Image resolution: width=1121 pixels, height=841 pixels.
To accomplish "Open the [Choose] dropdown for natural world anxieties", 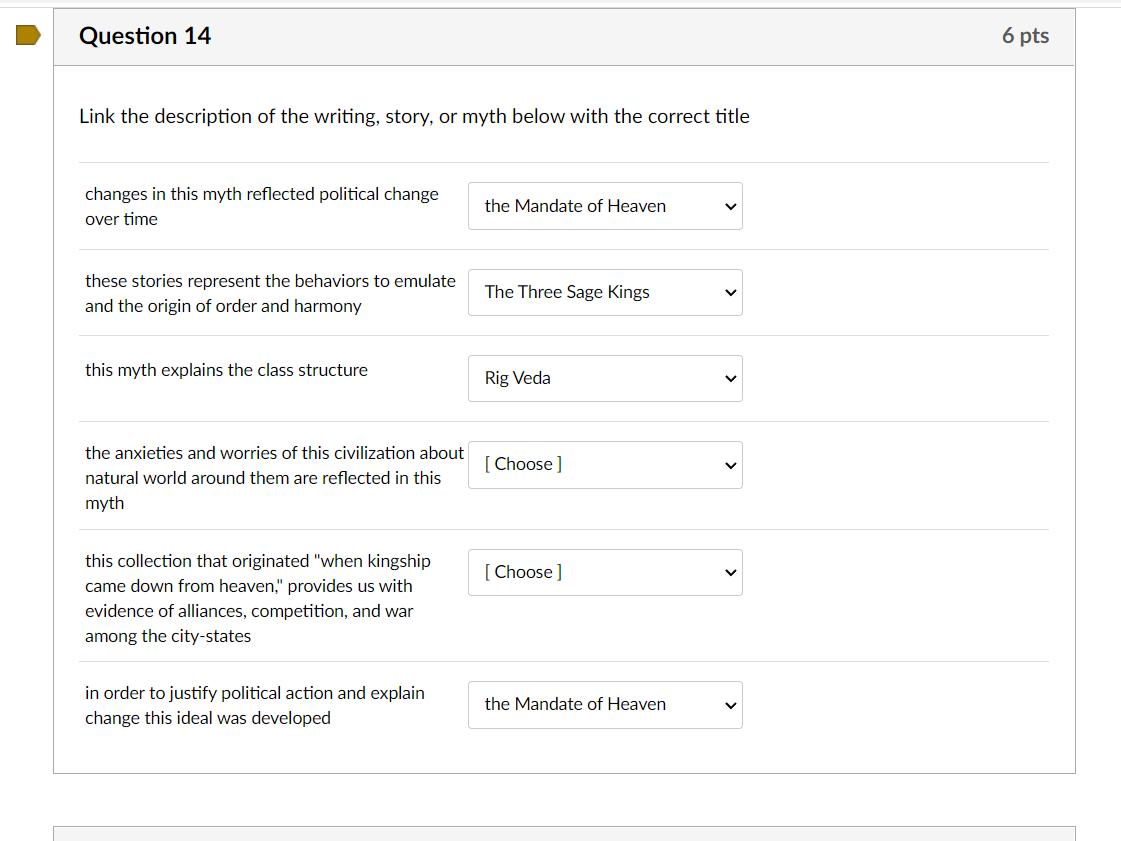I will (x=604, y=465).
